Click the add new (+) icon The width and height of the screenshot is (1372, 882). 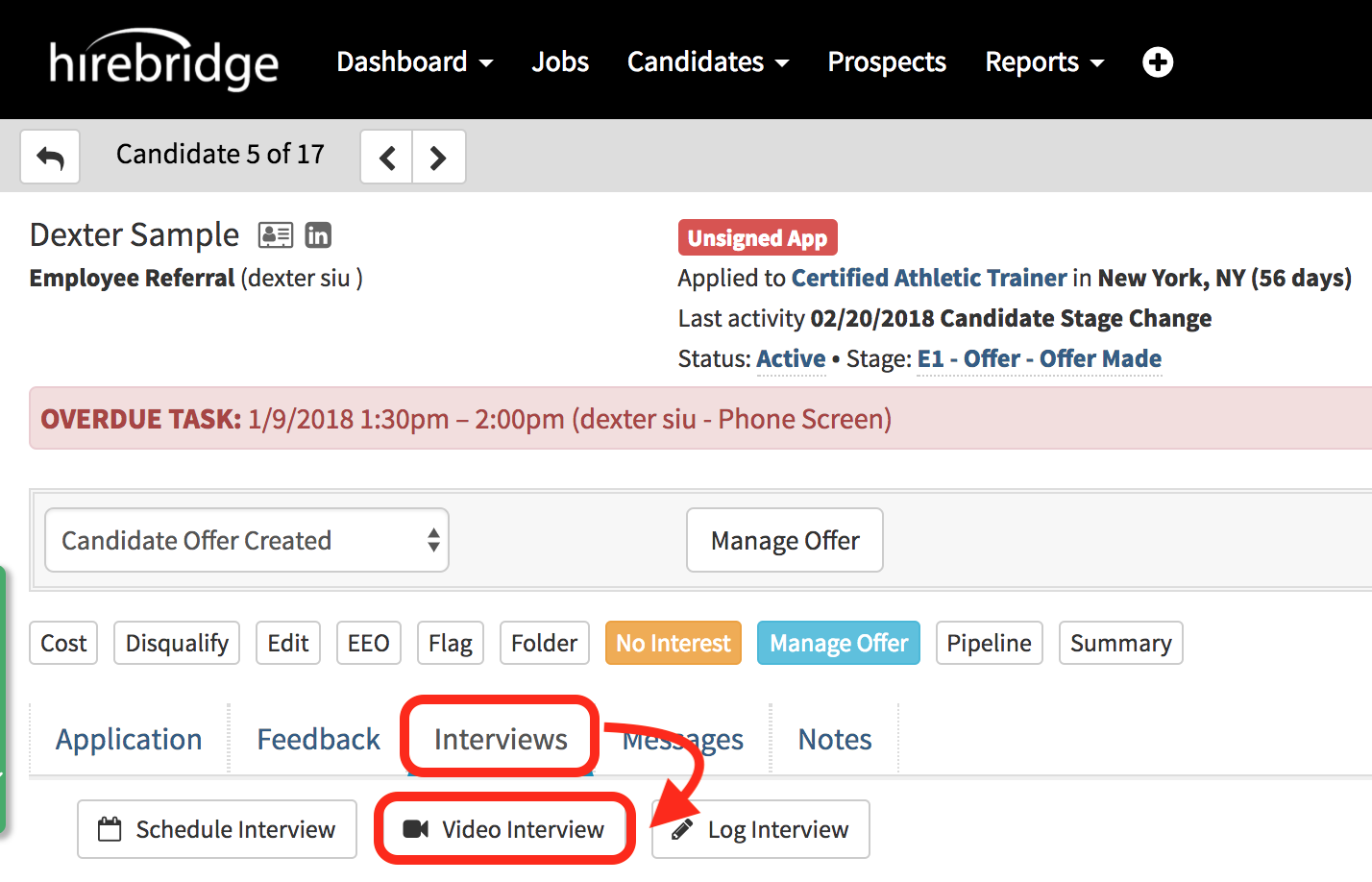point(1158,61)
